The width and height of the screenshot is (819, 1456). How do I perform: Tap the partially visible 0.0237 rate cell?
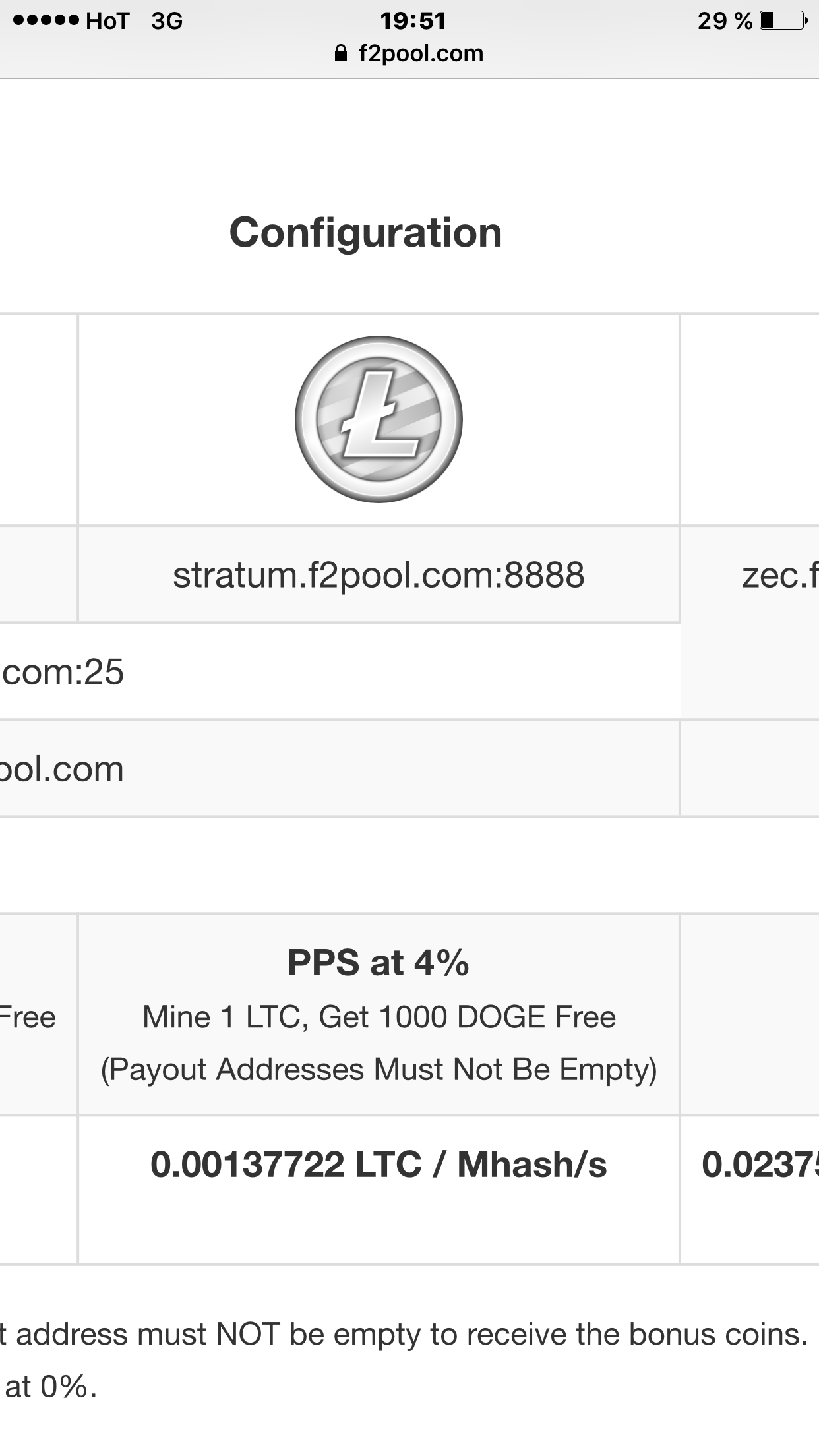tap(759, 1165)
